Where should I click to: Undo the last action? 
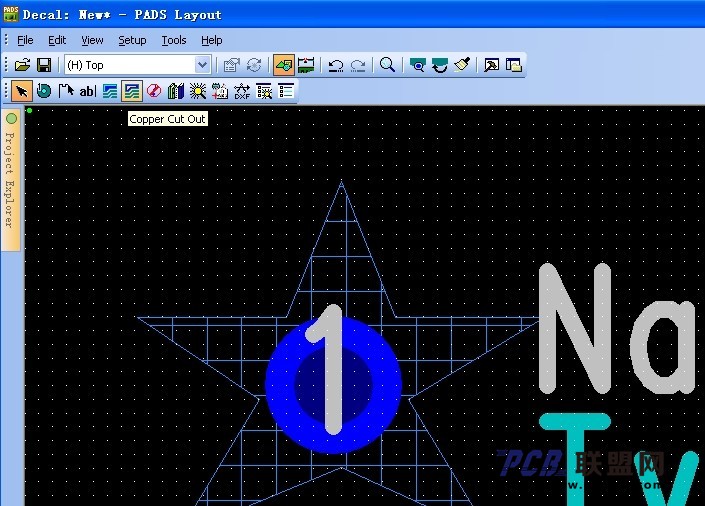coord(335,65)
